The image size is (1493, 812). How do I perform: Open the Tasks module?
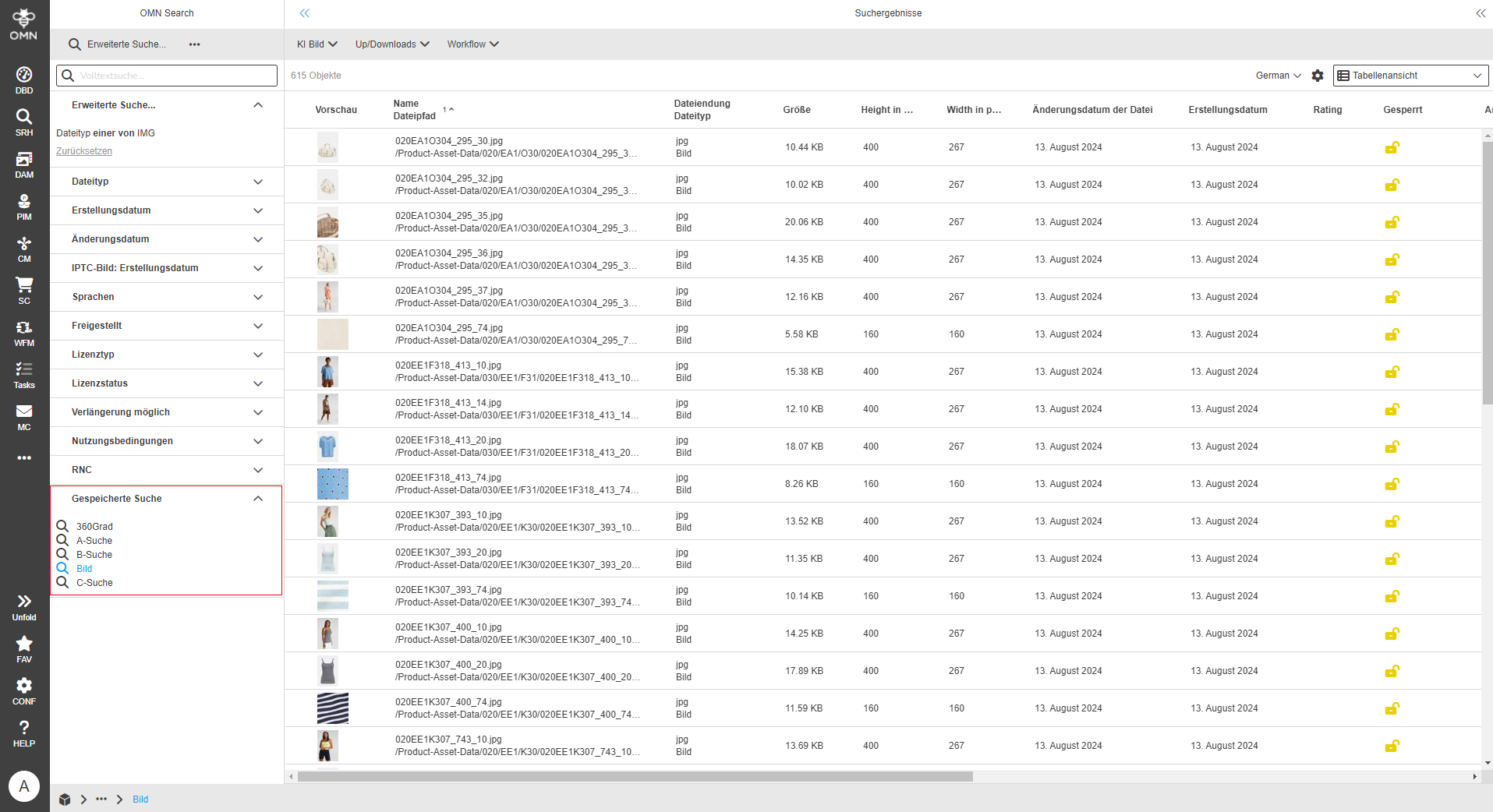tap(23, 372)
